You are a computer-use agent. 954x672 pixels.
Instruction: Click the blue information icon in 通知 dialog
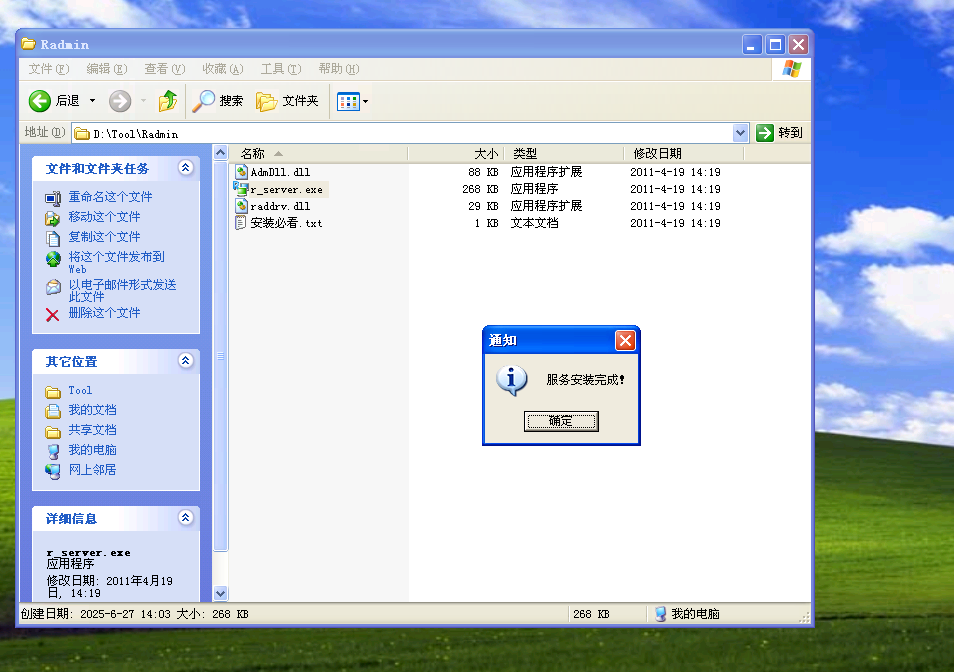tap(511, 380)
